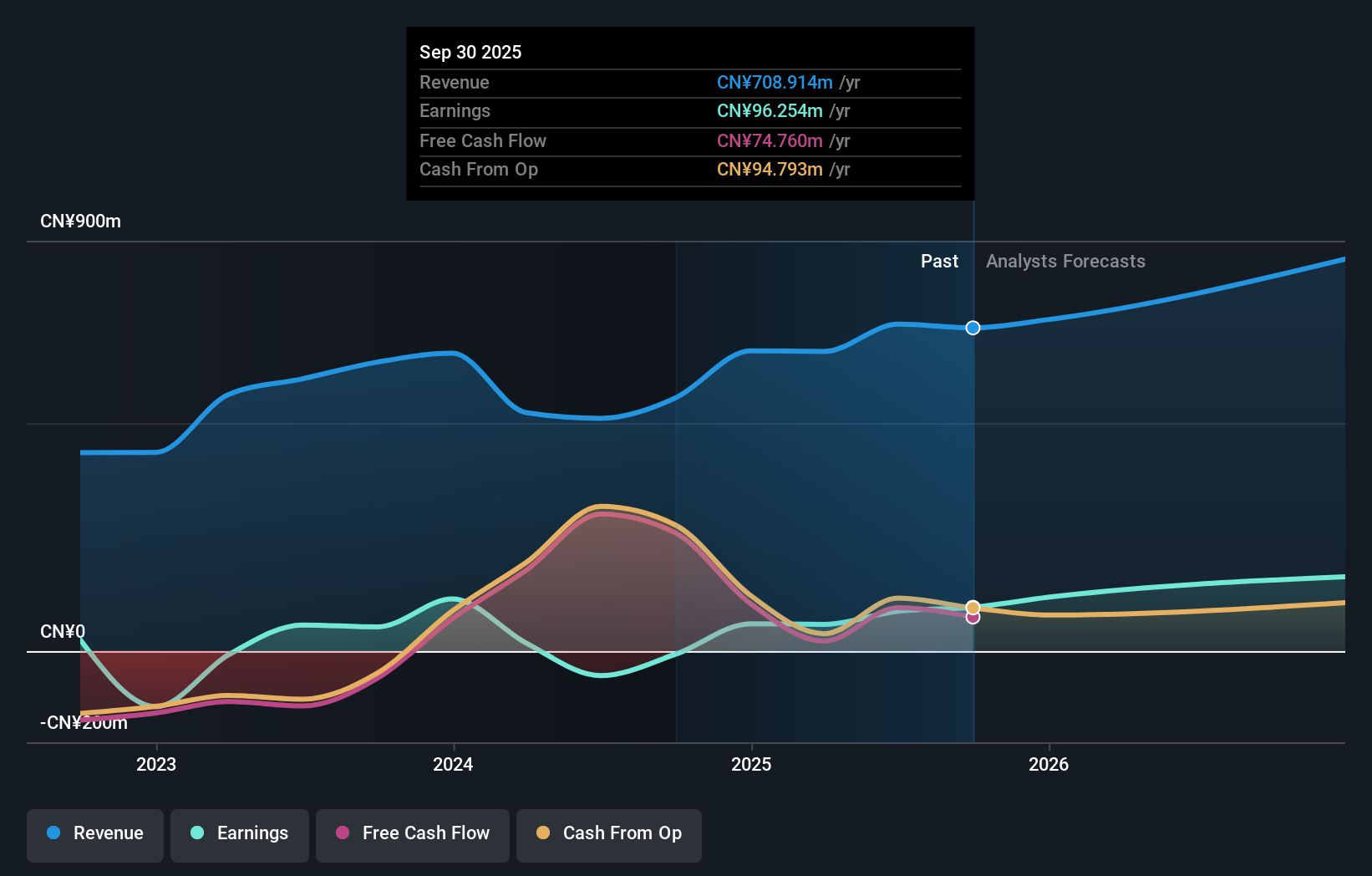Toggle the Earnings series legend button
The image size is (1372, 876).
tap(240, 835)
